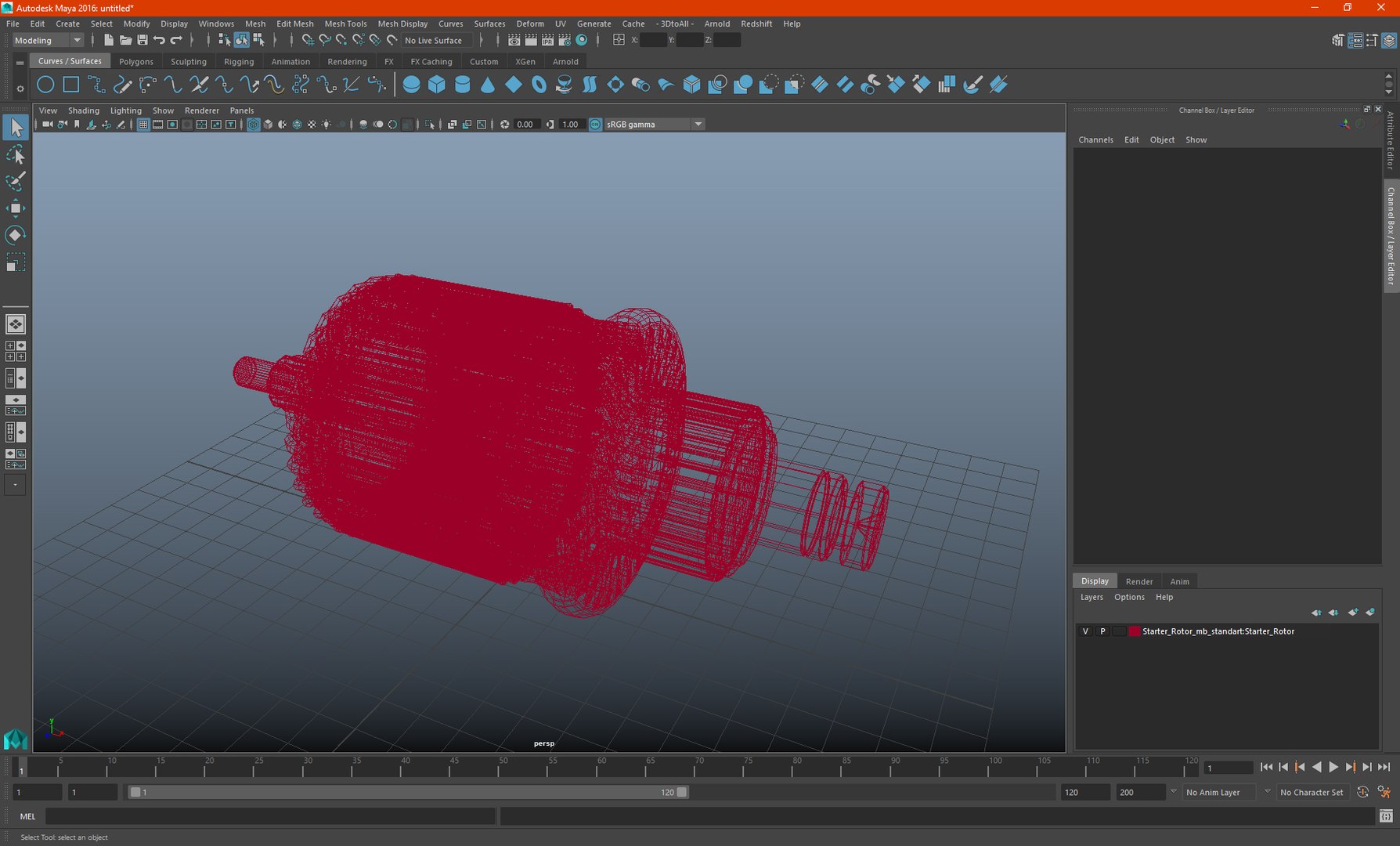This screenshot has height=846, width=1400.
Task: Click the viewport gamma value field 1.00
Action: [571, 125]
